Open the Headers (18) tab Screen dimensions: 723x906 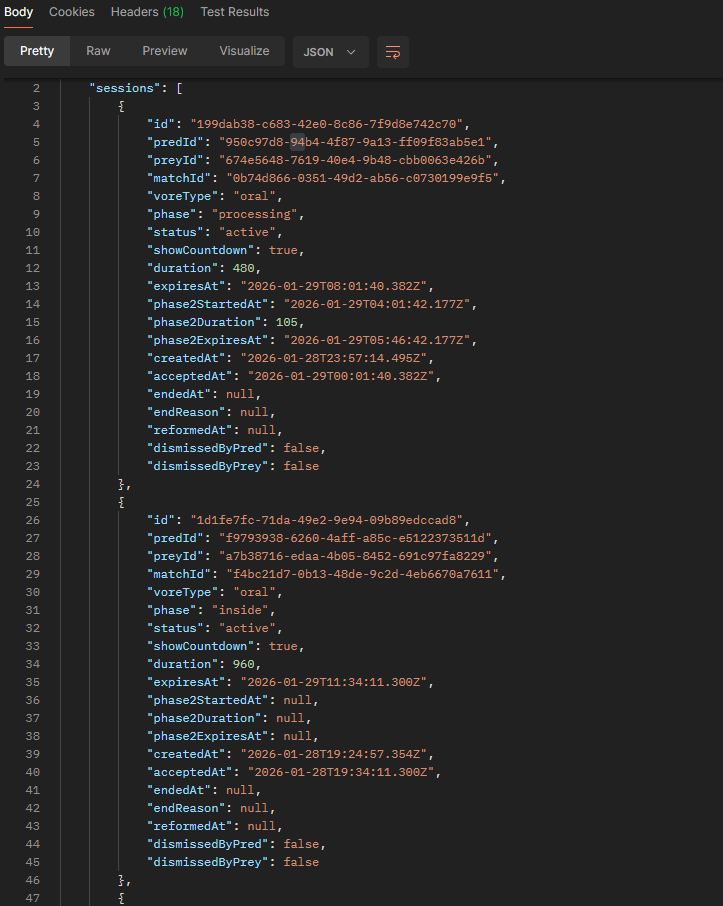tap(147, 12)
